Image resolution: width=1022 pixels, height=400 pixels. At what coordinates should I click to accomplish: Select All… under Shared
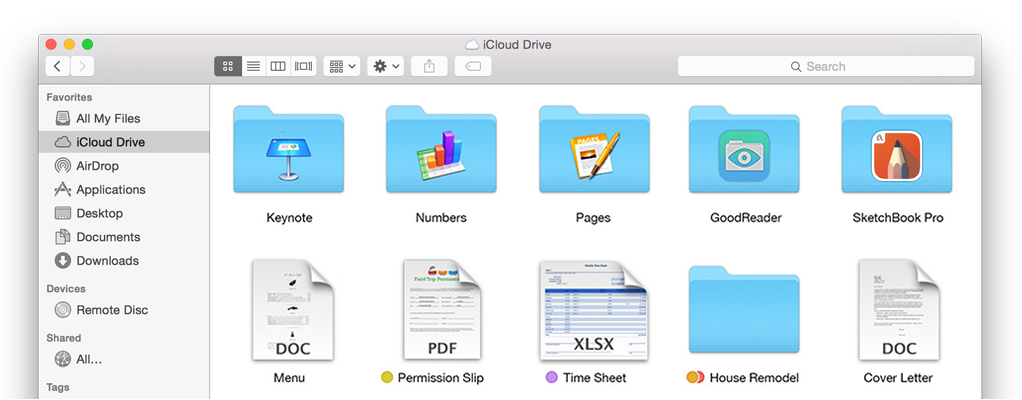(124, 359)
